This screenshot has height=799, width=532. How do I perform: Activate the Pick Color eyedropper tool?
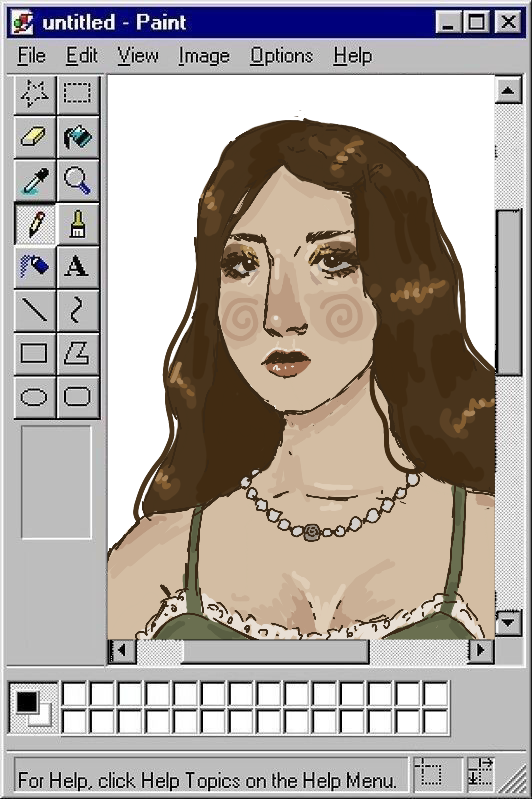35,181
